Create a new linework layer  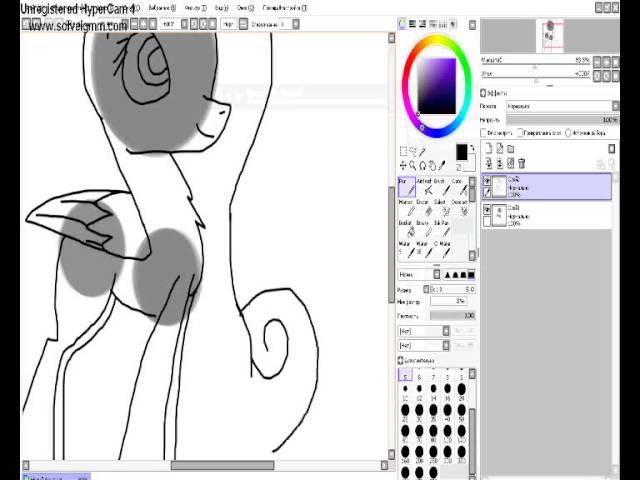point(500,148)
